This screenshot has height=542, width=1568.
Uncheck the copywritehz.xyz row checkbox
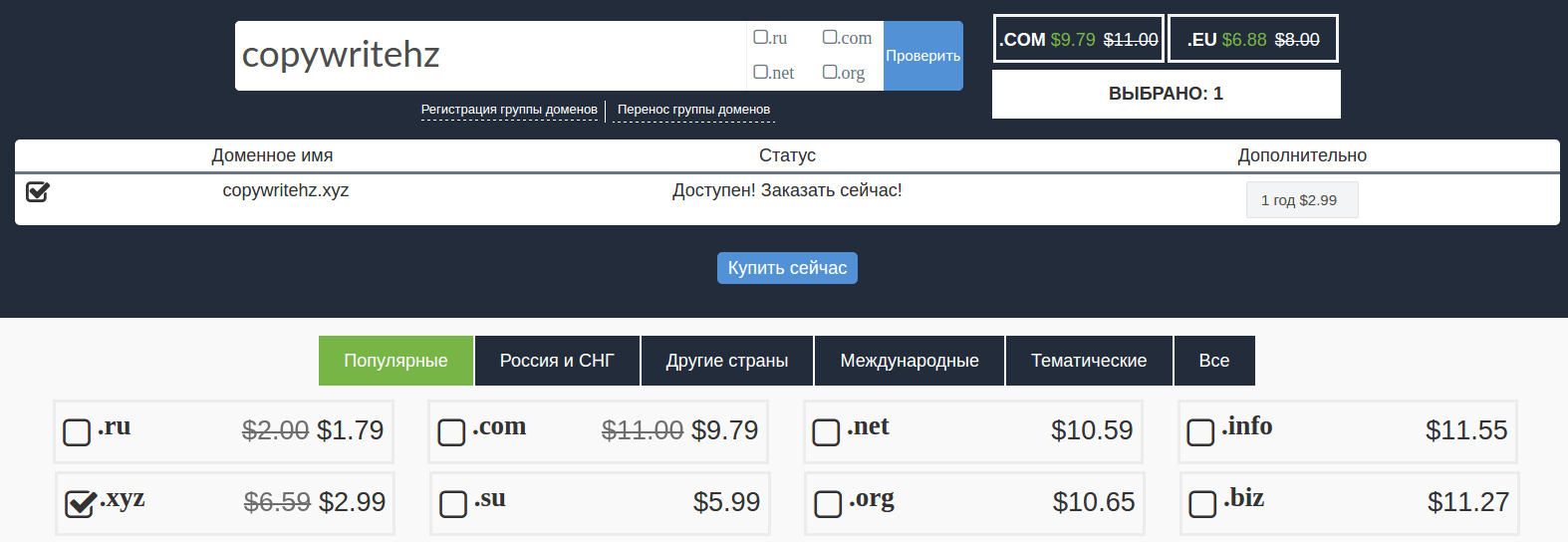coord(38,191)
